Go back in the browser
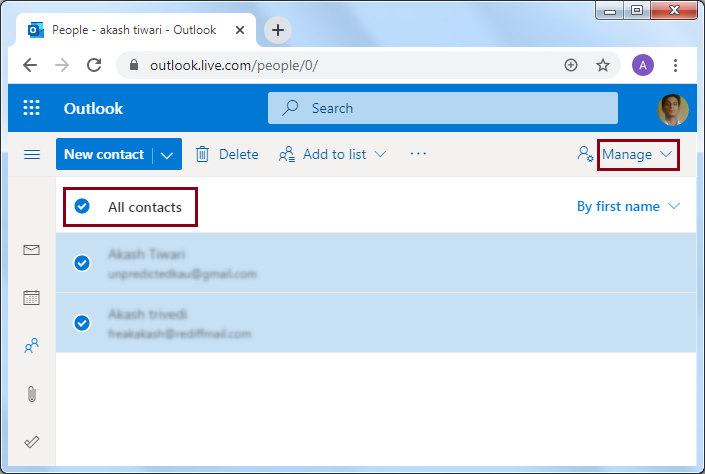This screenshot has height=474, width=705. [30, 65]
